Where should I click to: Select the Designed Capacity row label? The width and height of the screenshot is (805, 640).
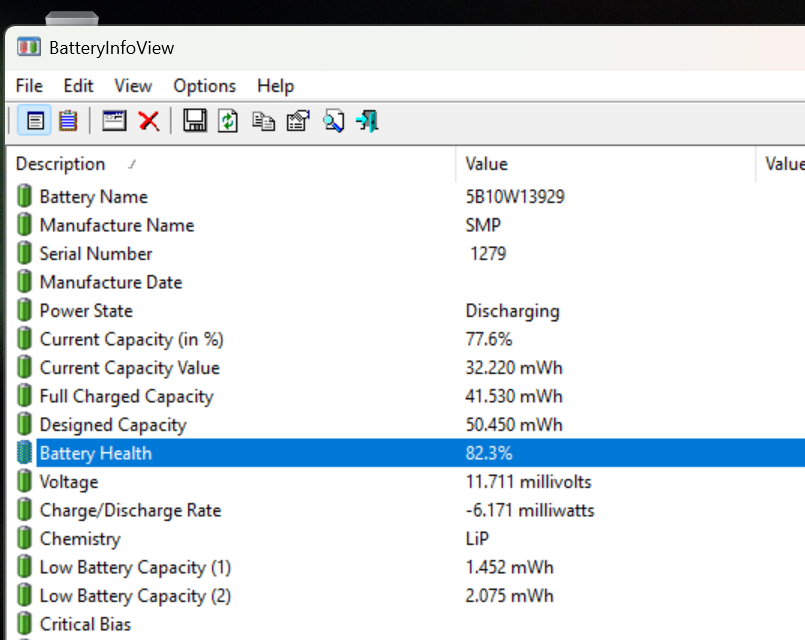113,425
